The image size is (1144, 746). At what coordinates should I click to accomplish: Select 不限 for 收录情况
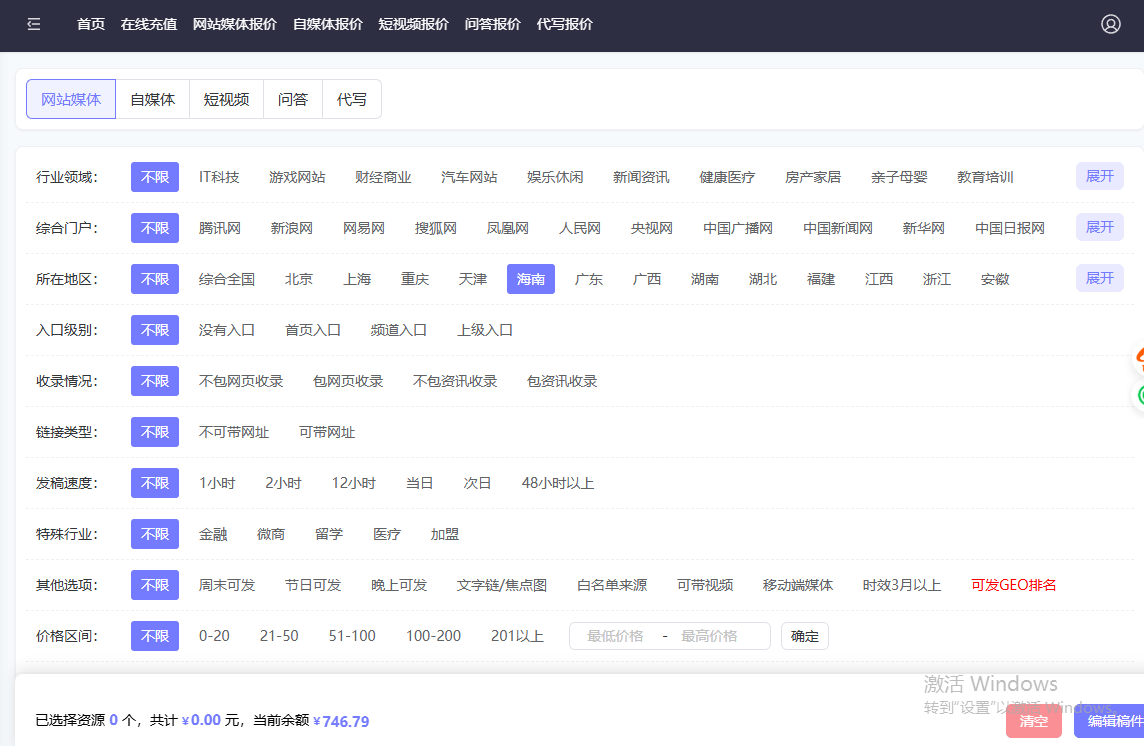point(155,381)
